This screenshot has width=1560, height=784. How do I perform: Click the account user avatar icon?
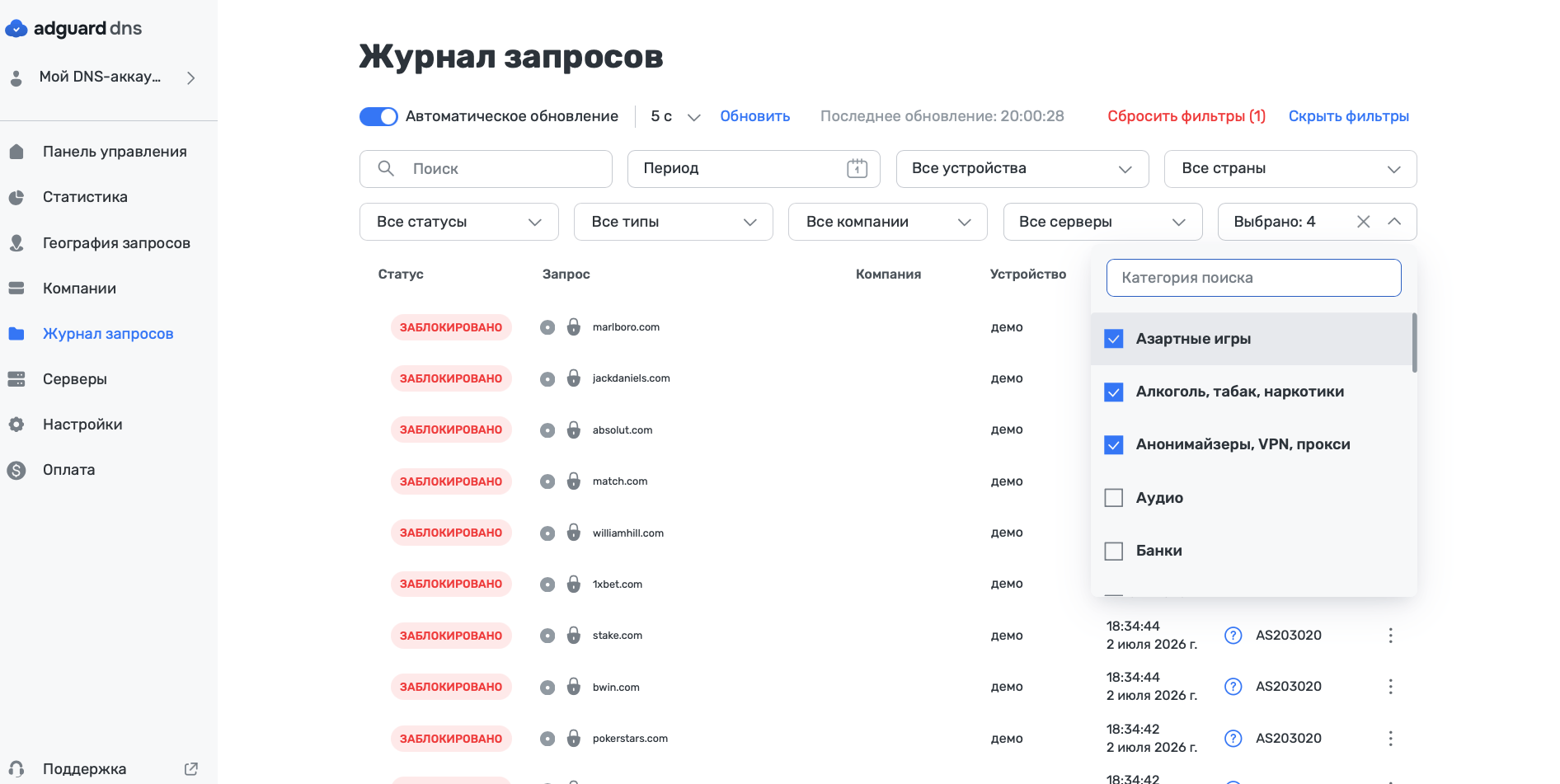[16, 77]
